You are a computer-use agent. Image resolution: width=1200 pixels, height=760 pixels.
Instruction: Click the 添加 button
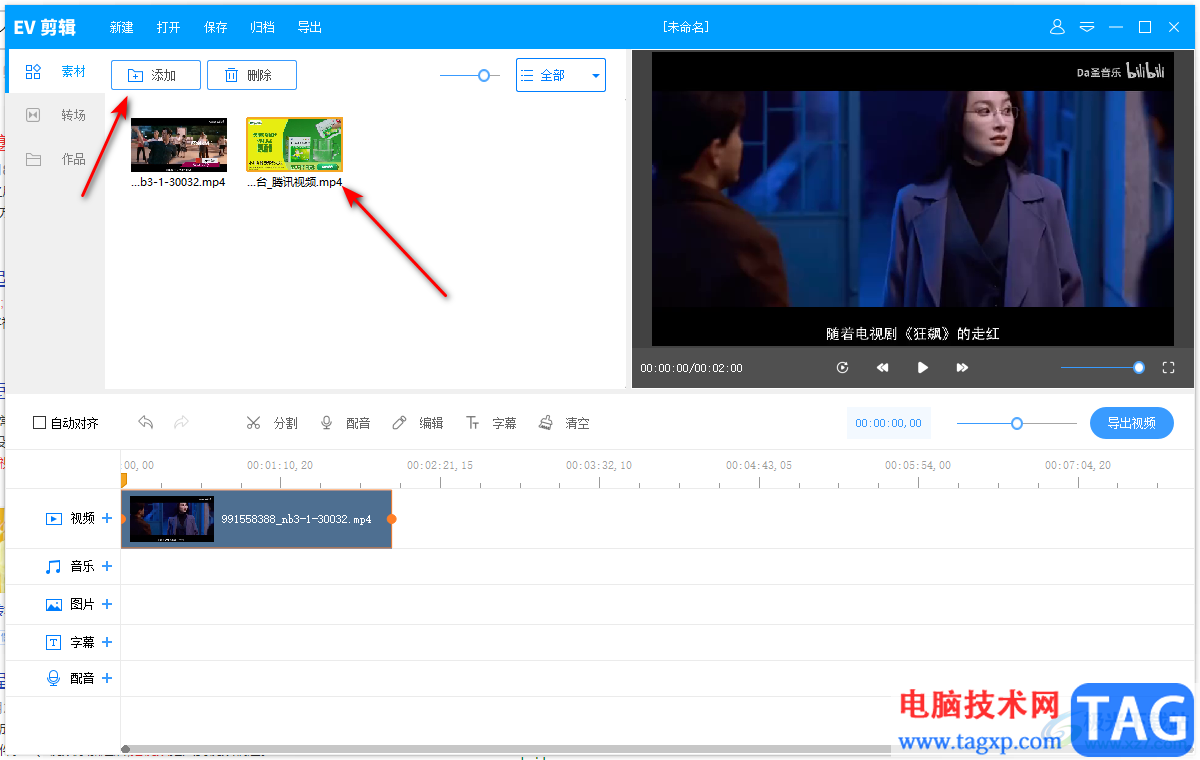pos(156,75)
